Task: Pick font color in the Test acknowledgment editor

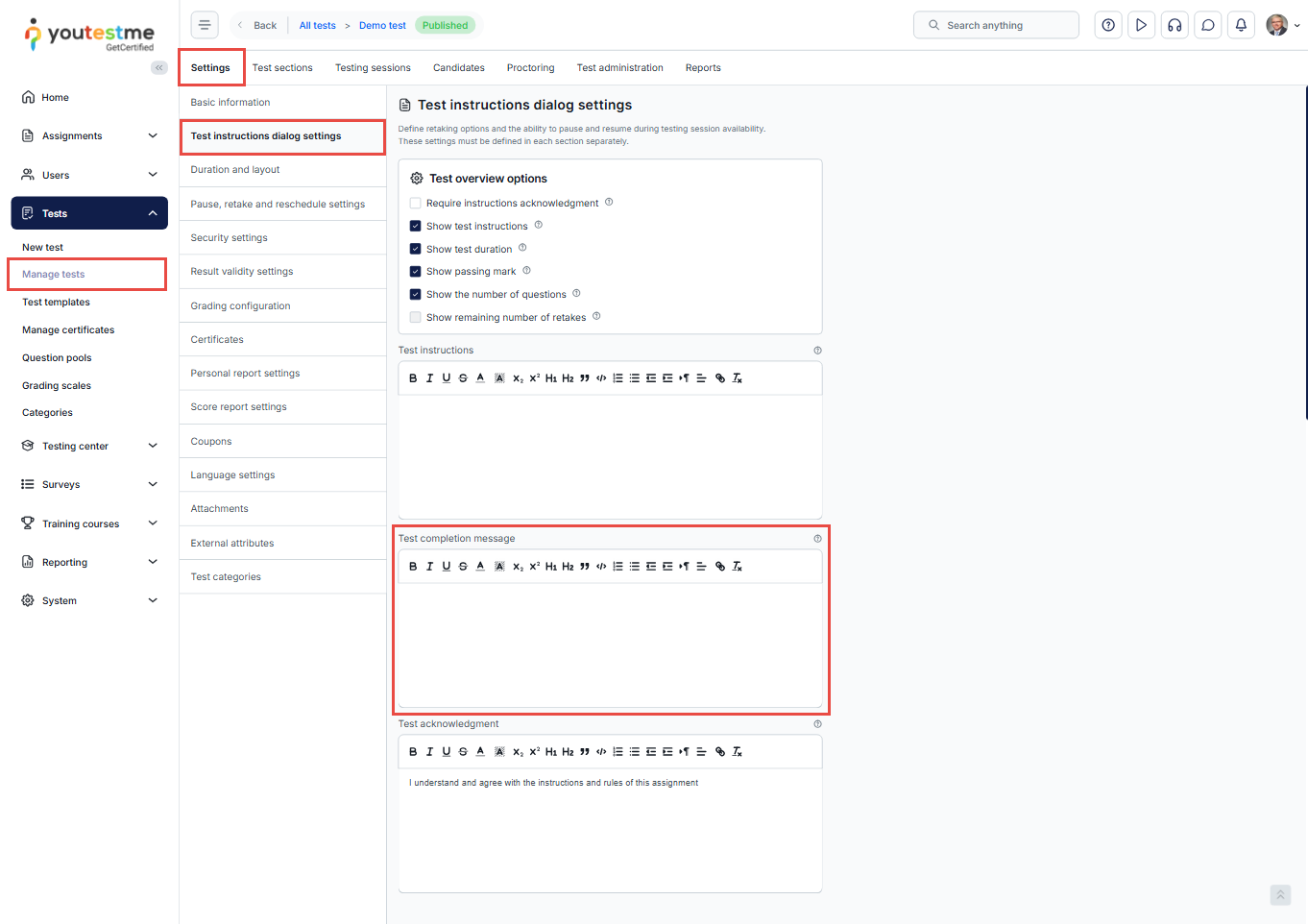Action: tap(480, 752)
